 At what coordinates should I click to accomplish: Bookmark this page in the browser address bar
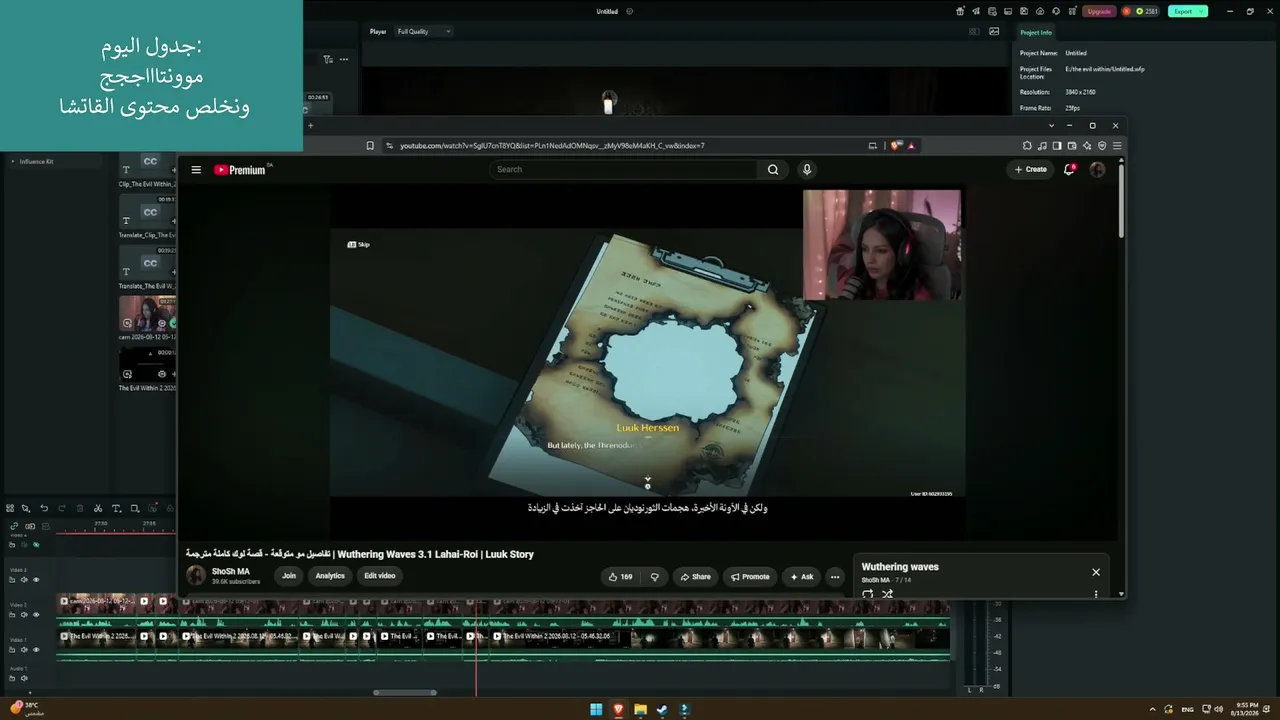tap(370, 146)
